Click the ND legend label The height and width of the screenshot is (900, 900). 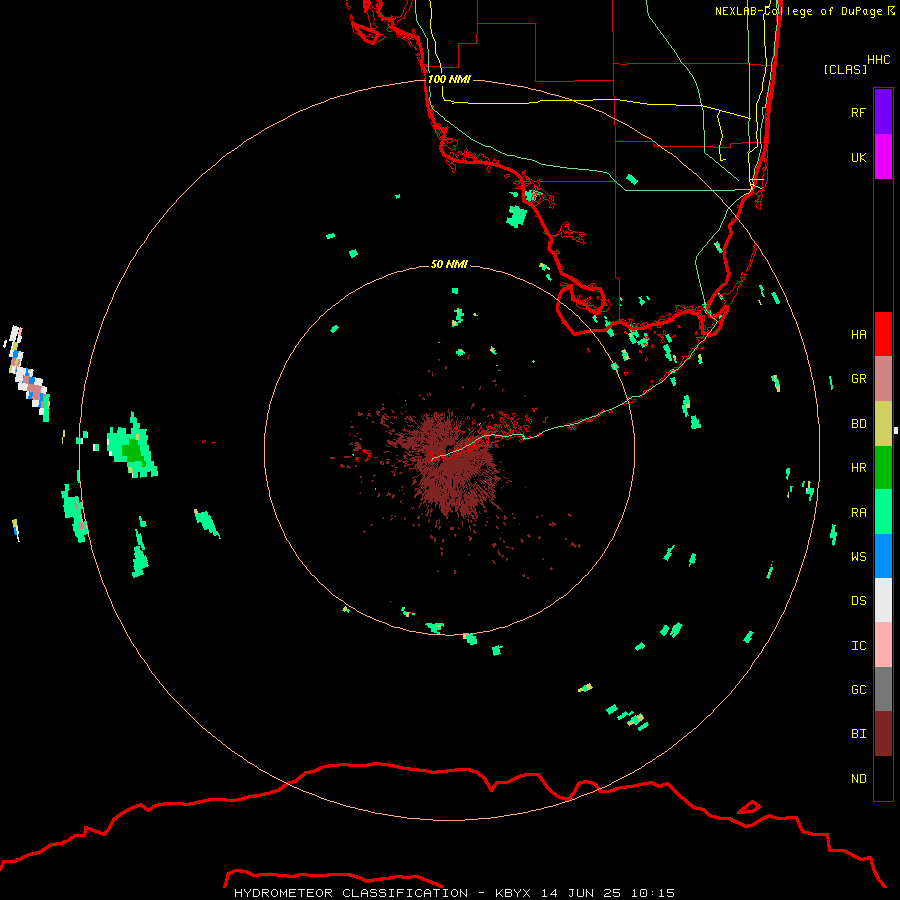tap(858, 779)
